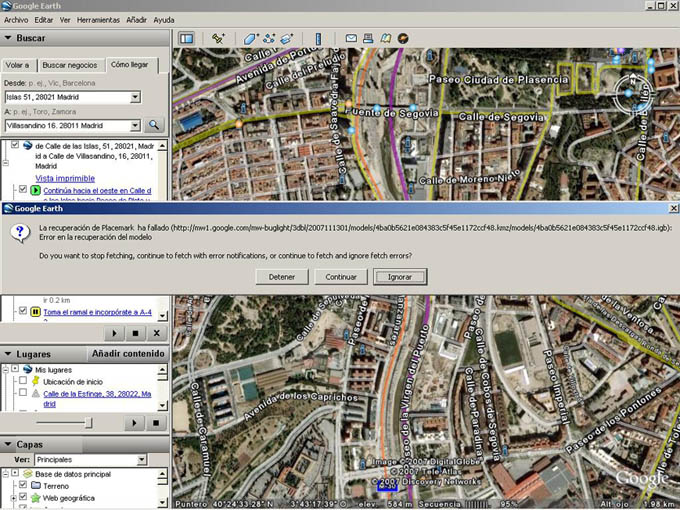Toggle the sidebar panel icon
Screen dimensions: 680x510
(x=186, y=39)
